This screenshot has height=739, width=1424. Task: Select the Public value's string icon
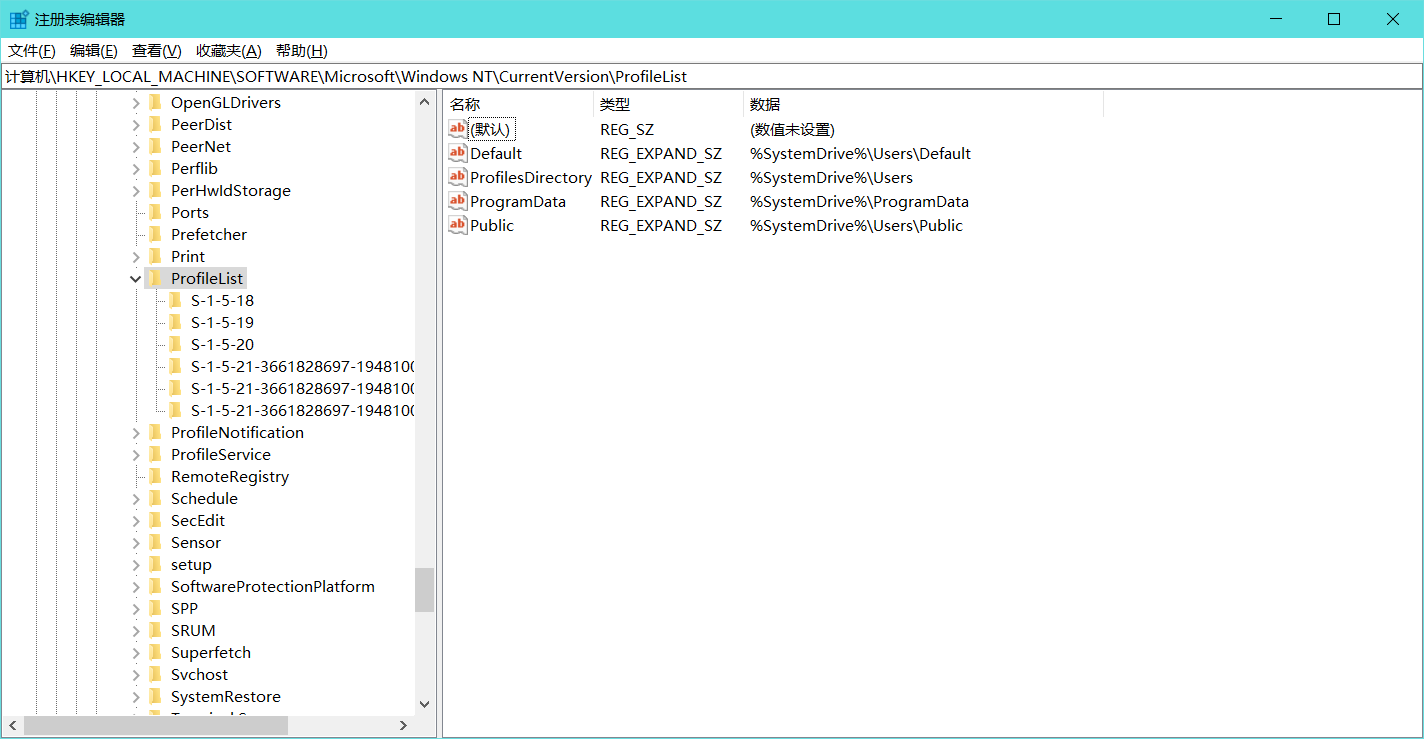[457, 225]
